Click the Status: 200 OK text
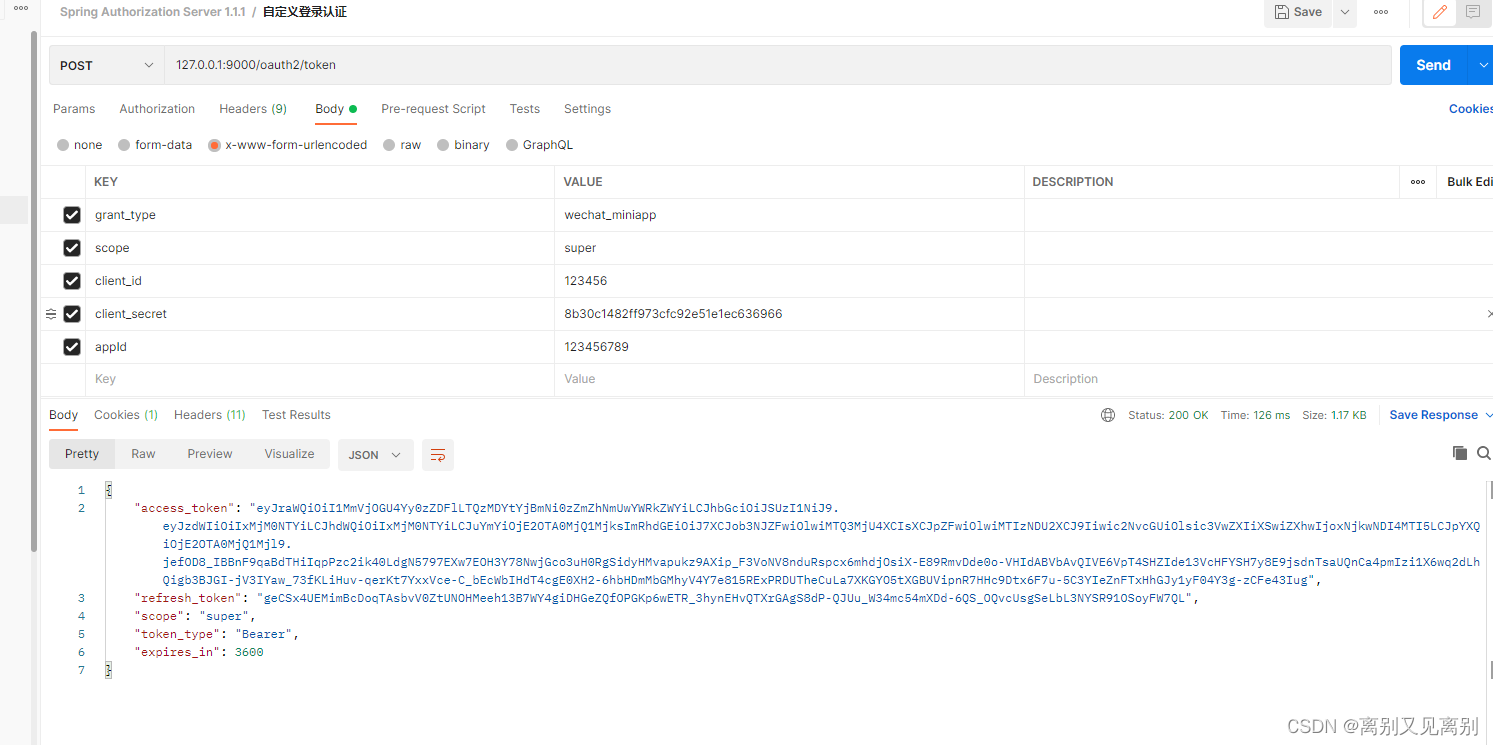The image size is (1493, 745). 1168,415
